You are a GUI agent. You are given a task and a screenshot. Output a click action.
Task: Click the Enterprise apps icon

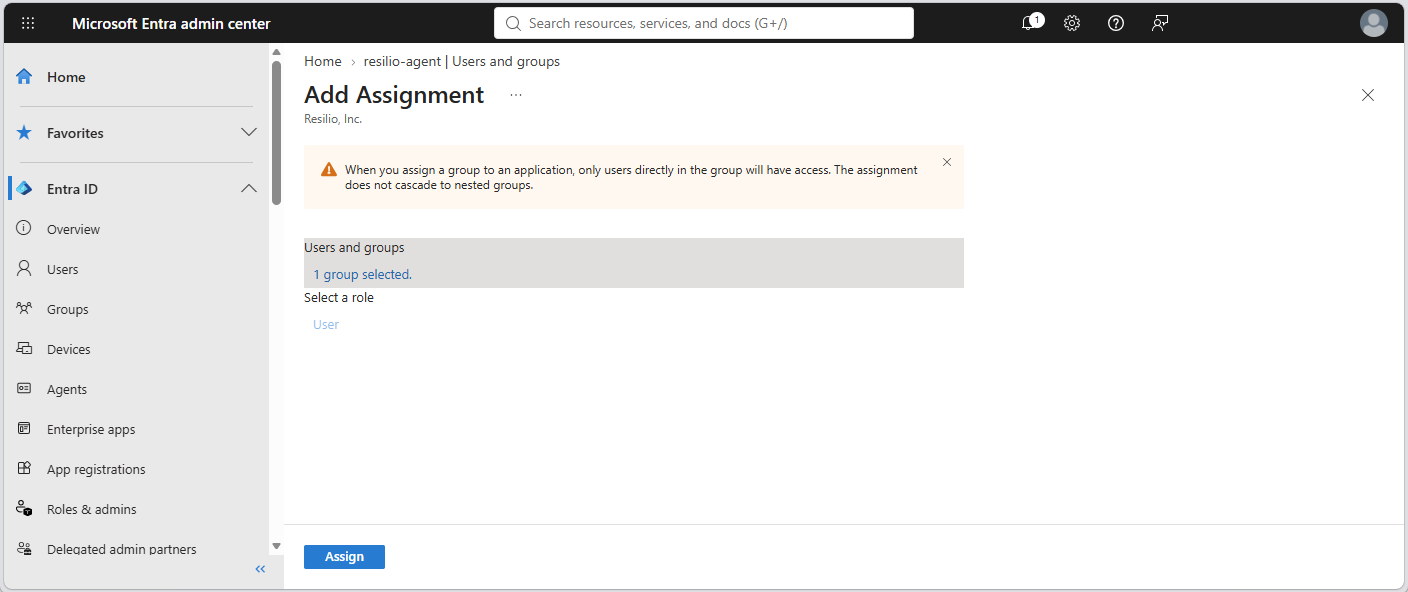(x=24, y=429)
